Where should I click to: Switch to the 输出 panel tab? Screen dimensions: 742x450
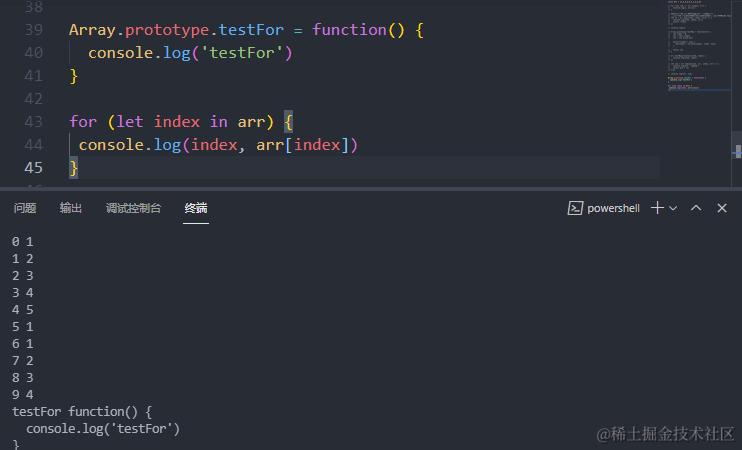(71, 208)
